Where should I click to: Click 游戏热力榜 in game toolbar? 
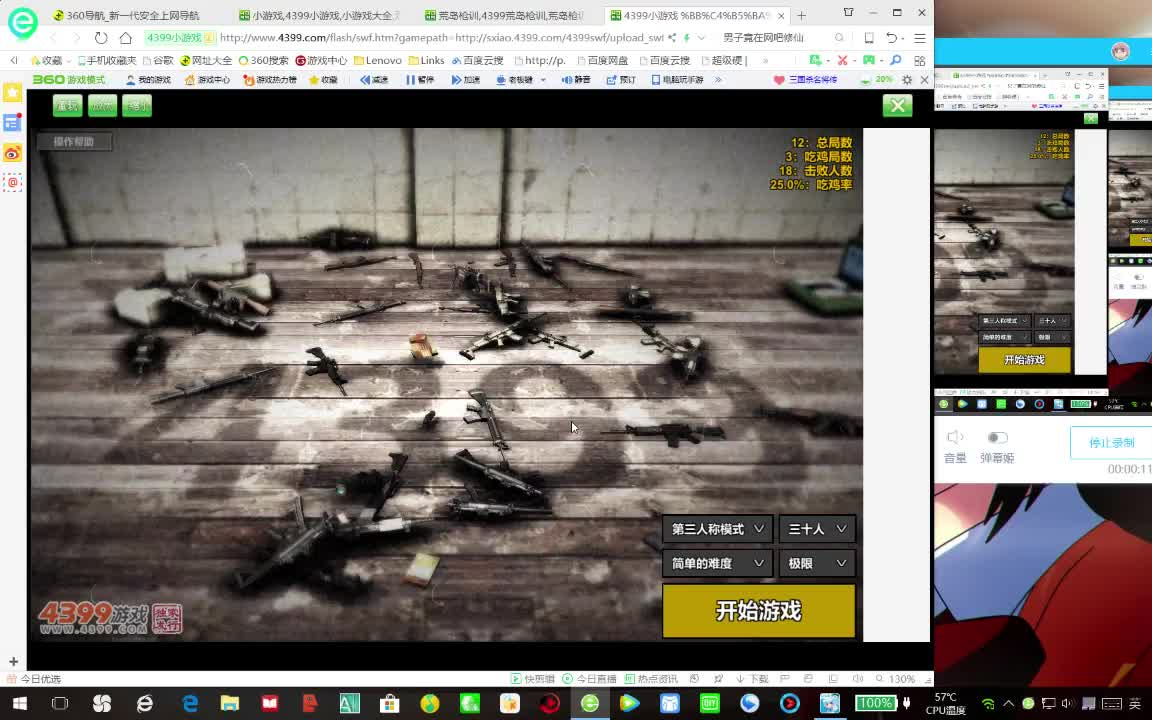click(269, 79)
